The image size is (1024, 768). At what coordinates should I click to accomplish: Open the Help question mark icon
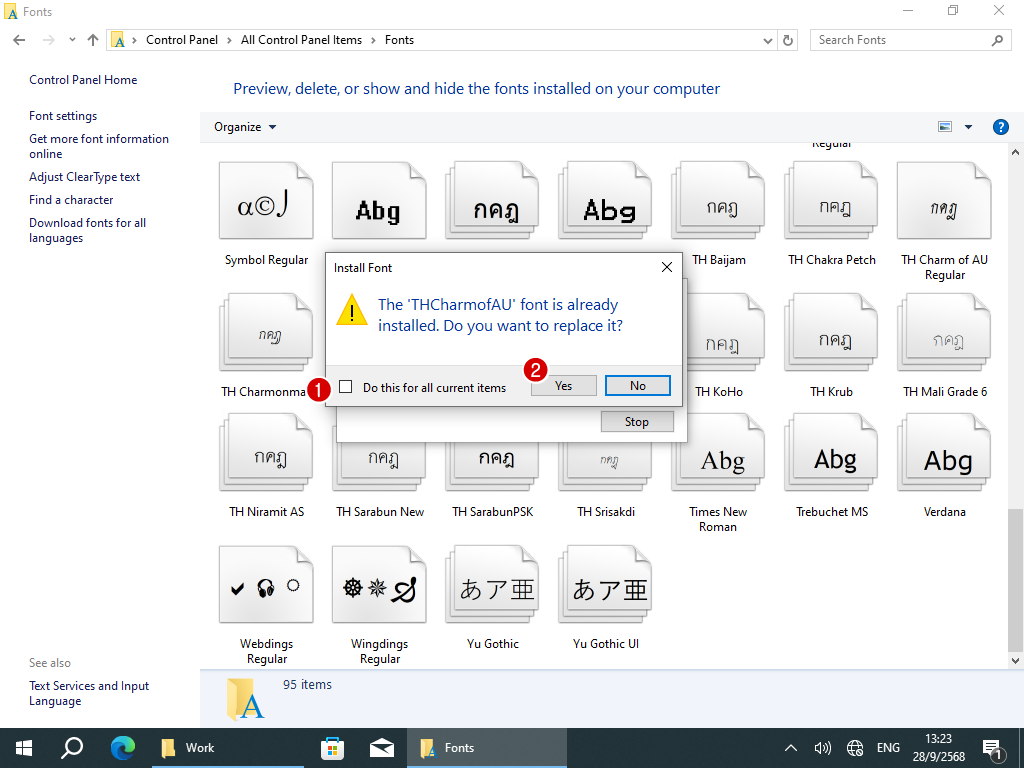click(x=1000, y=127)
